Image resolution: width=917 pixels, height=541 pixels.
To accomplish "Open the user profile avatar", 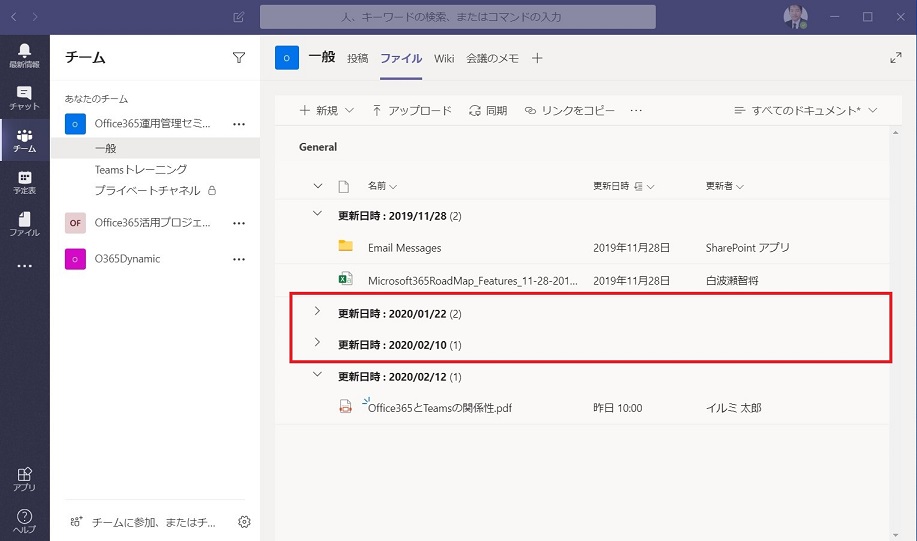I will coord(795,17).
